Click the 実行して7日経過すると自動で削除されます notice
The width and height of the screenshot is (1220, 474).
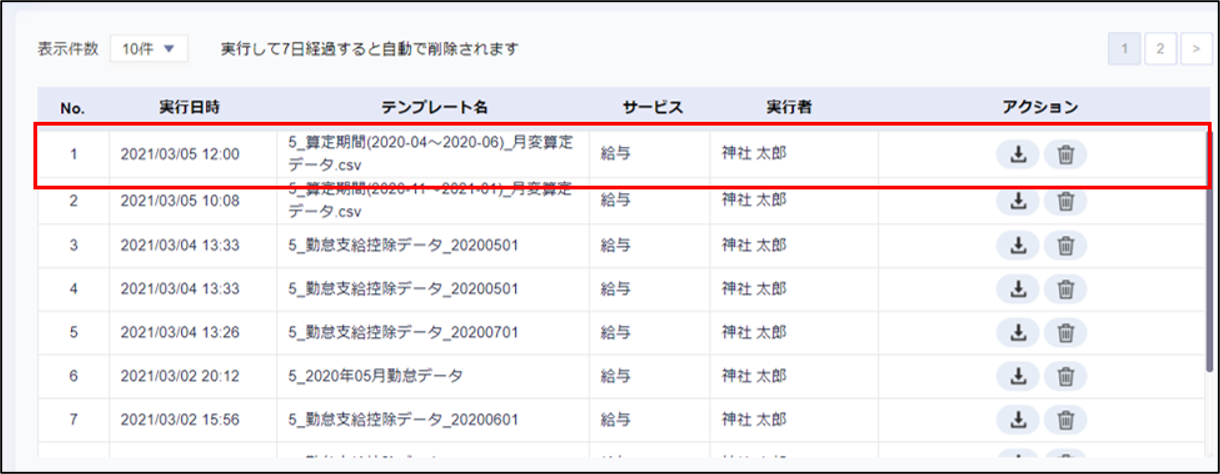pyautogui.click(x=370, y=48)
